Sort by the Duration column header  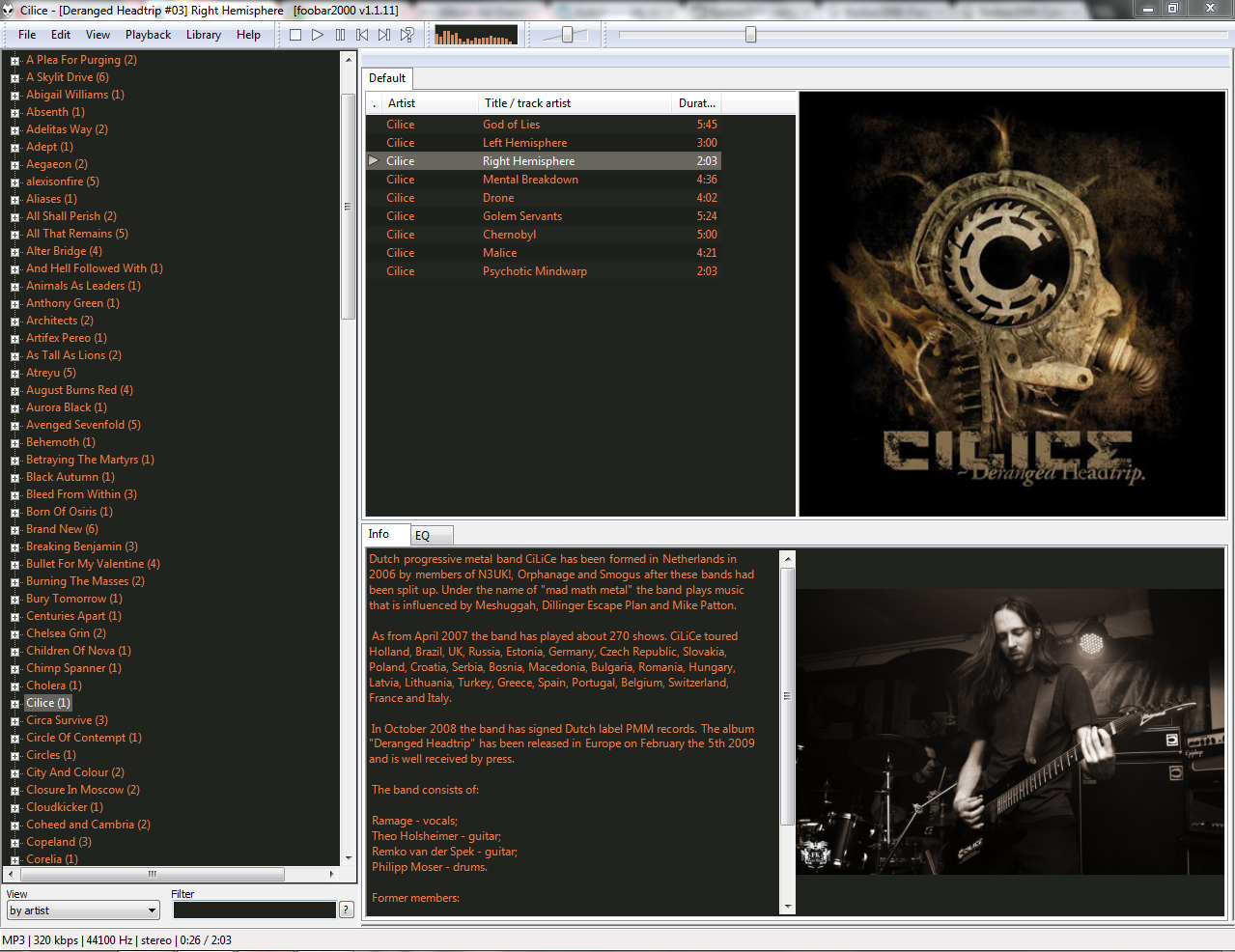(696, 103)
